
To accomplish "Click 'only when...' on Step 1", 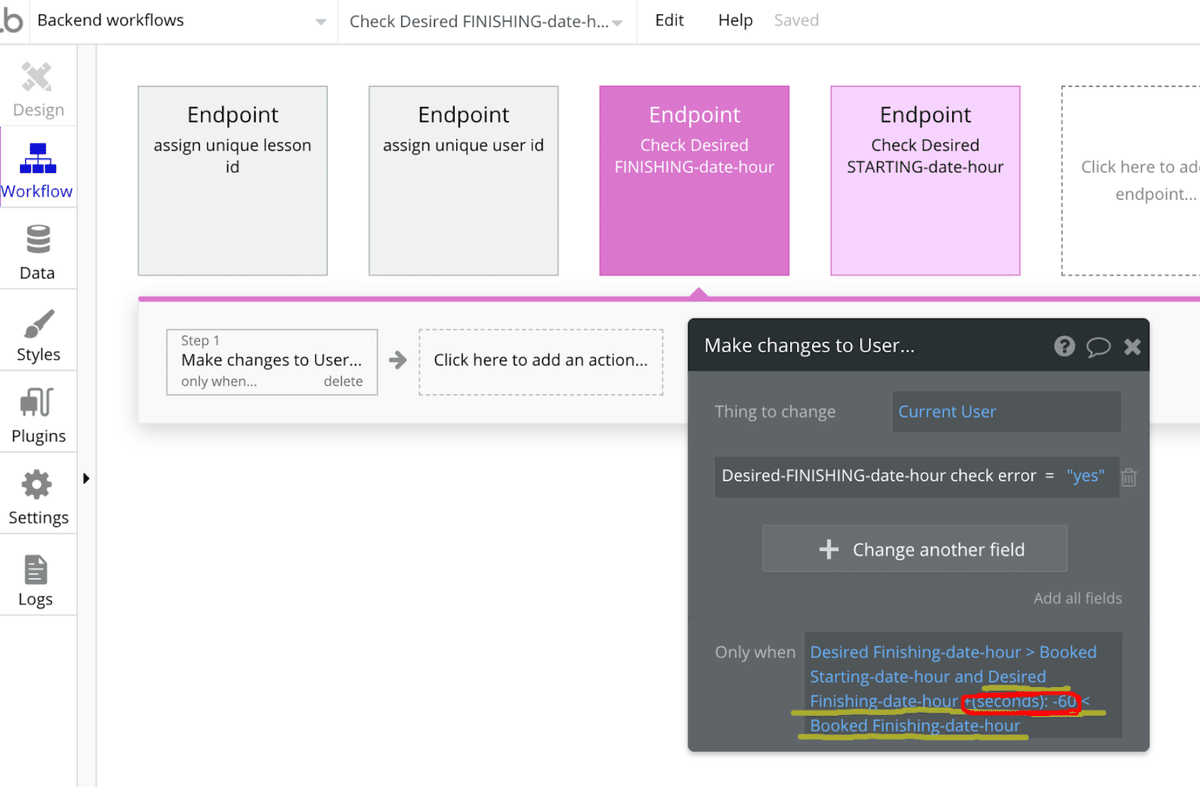I will click(218, 382).
